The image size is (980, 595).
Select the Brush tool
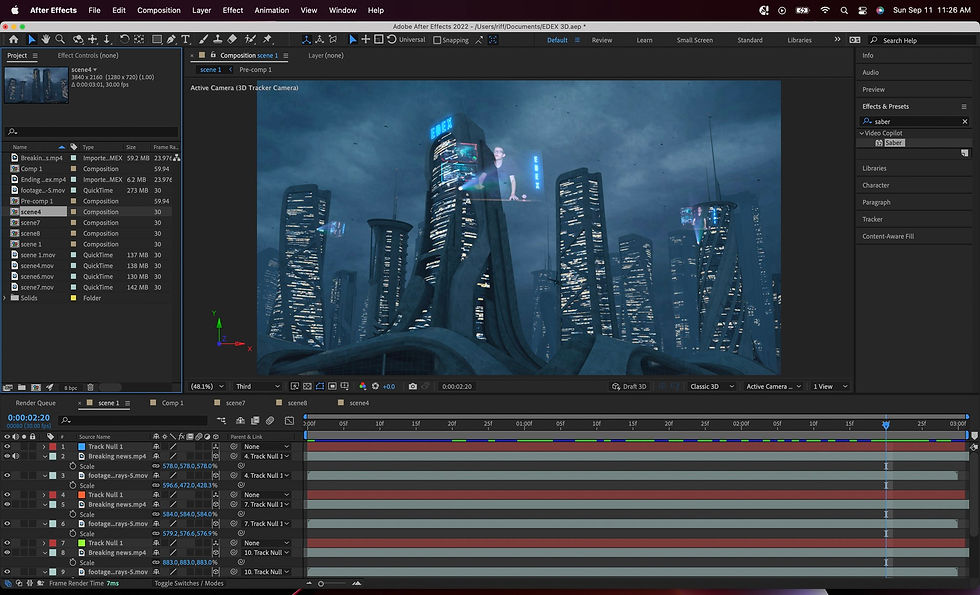pos(204,39)
